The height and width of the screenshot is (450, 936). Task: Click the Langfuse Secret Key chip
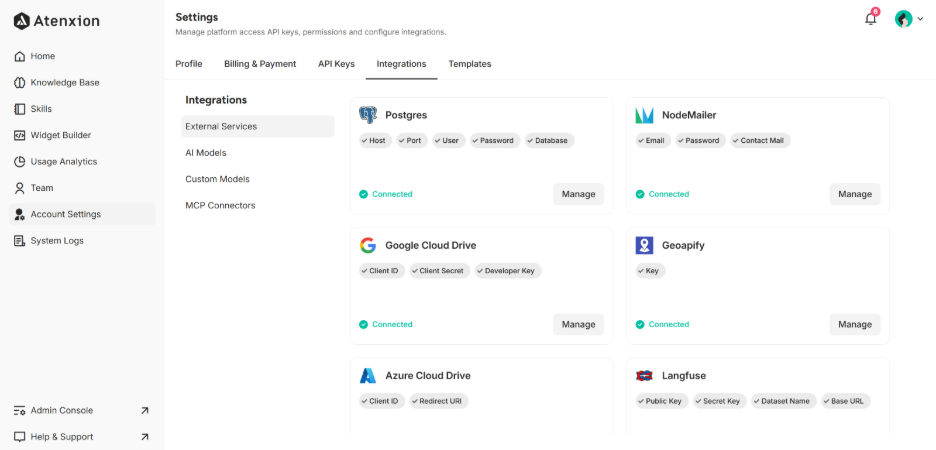(x=720, y=401)
